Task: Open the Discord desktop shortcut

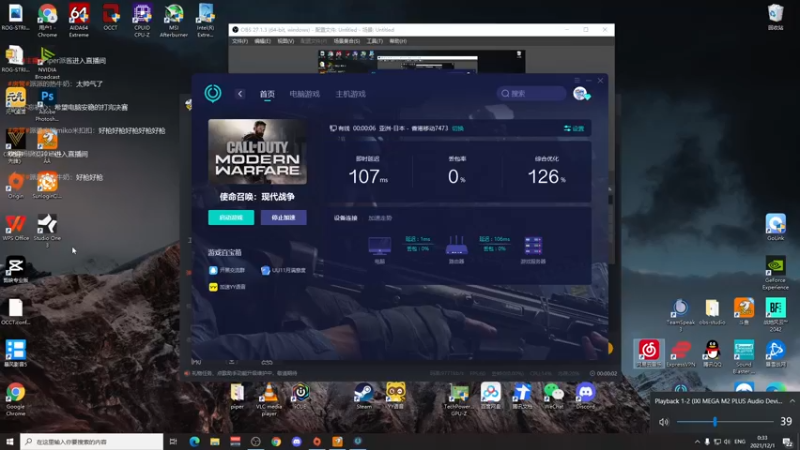Action: 585,396
